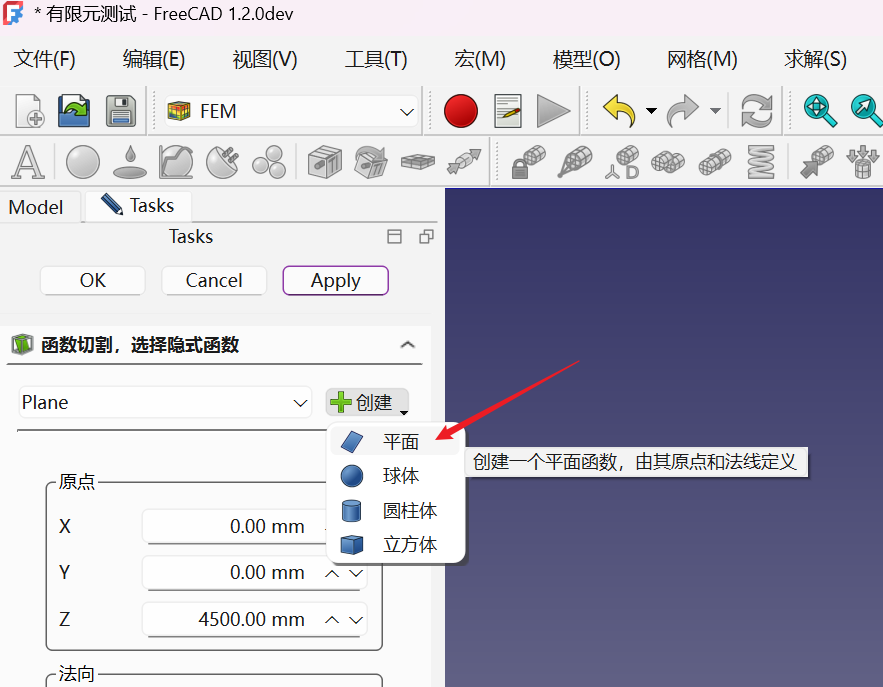
Task: Start macro recording with red circle
Action: 461,111
